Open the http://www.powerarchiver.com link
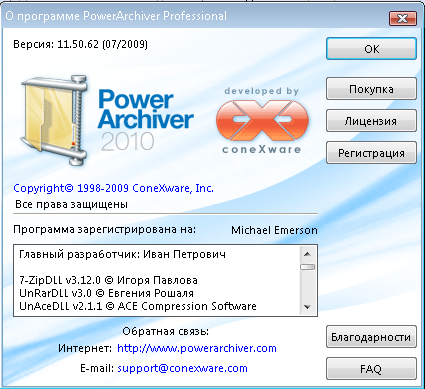The height and width of the screenshot is (389, 425). 197,348
